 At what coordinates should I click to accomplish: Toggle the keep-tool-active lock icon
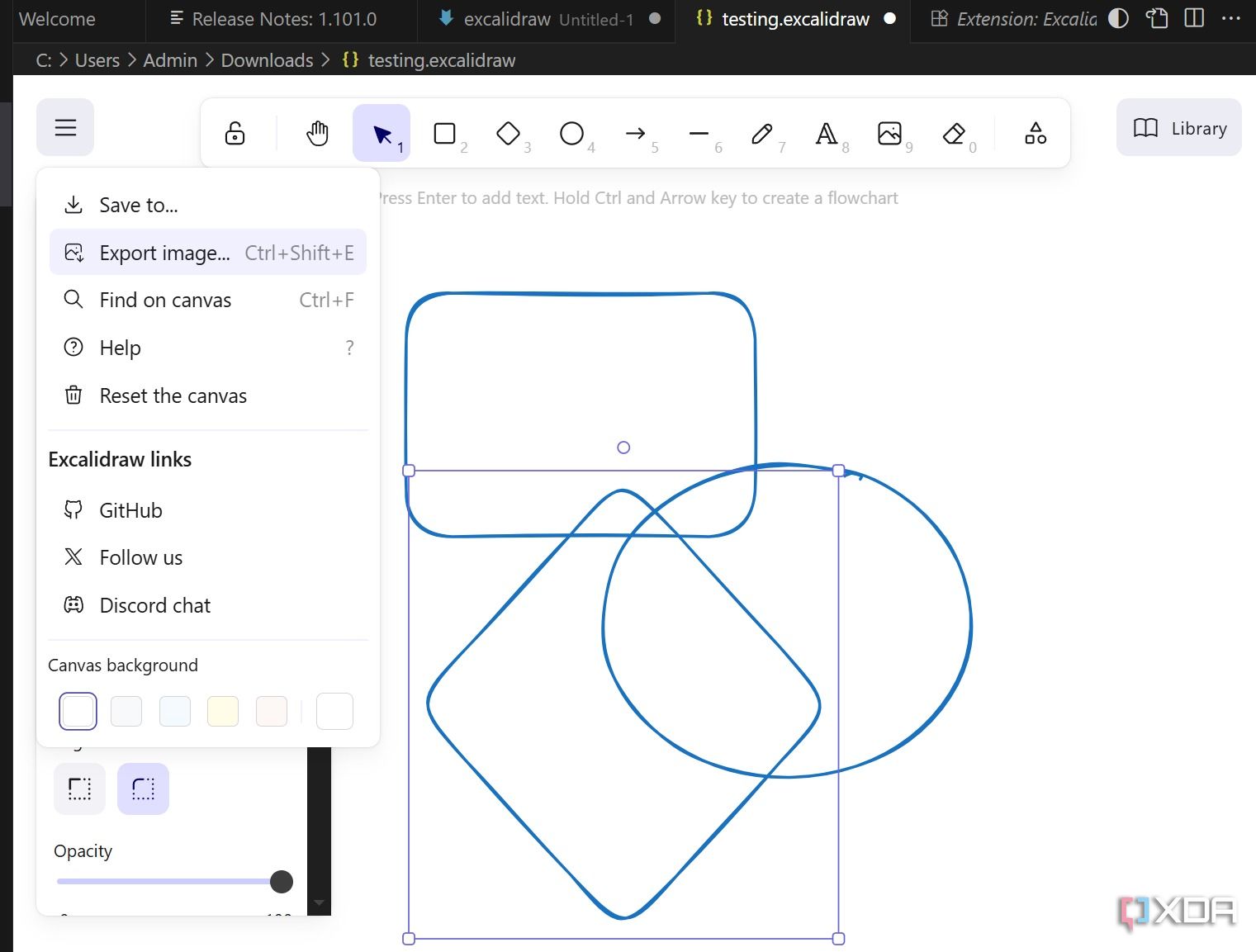pos(235,133)
